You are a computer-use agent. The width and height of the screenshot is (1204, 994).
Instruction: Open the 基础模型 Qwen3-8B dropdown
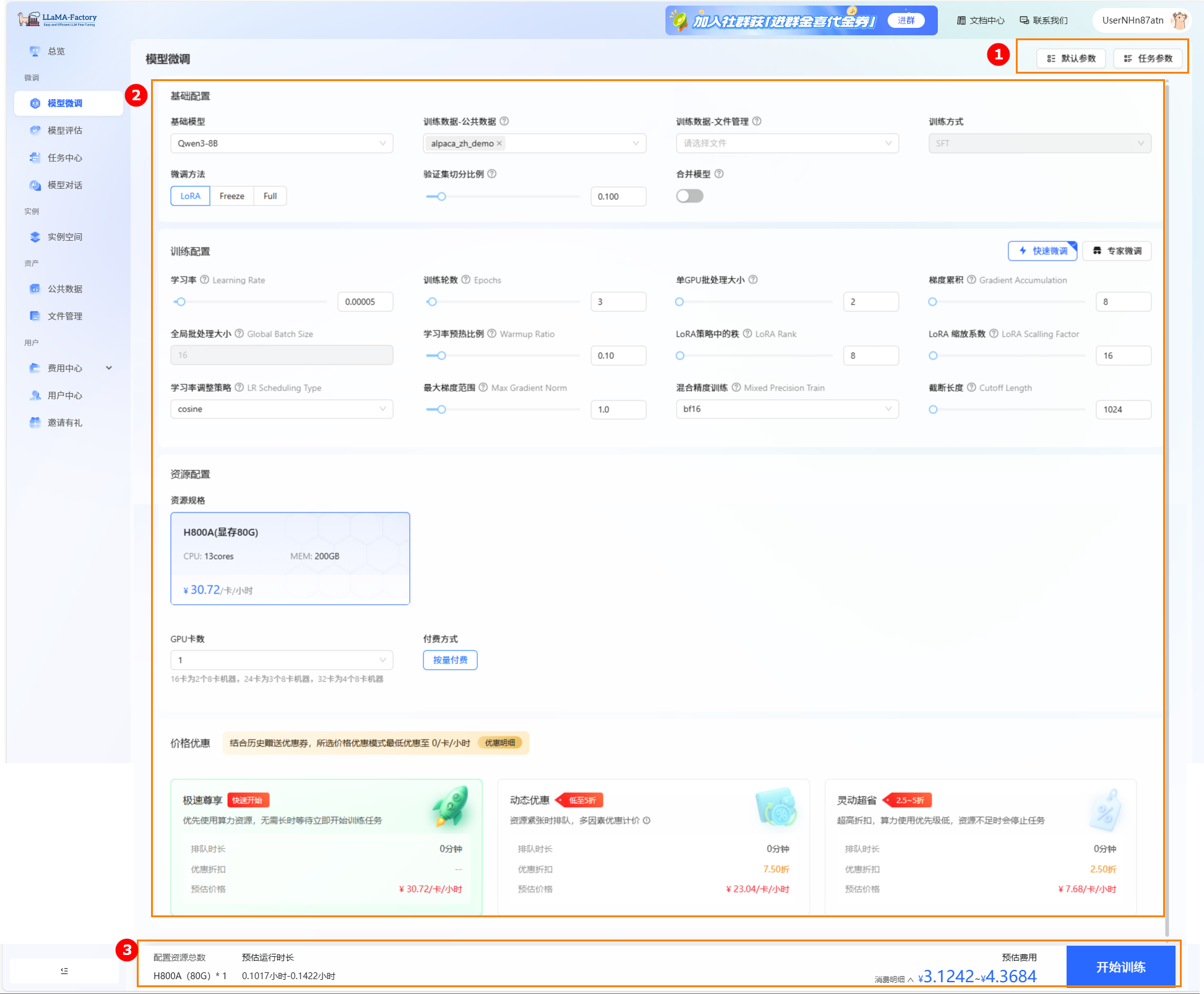tap(281, 143)
